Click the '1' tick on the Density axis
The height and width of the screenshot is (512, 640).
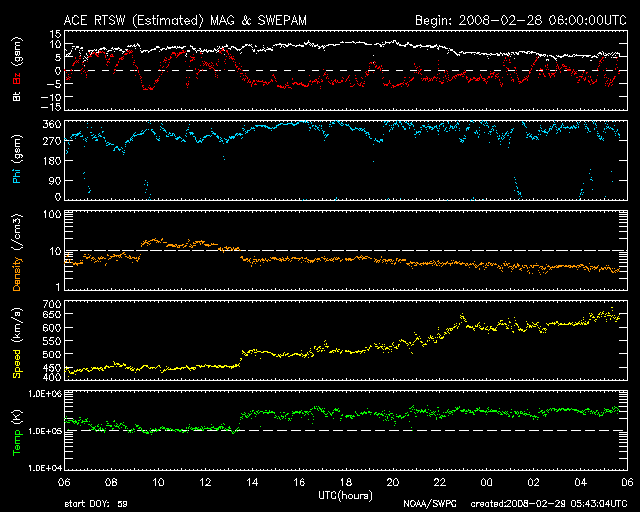pos(58,287)
